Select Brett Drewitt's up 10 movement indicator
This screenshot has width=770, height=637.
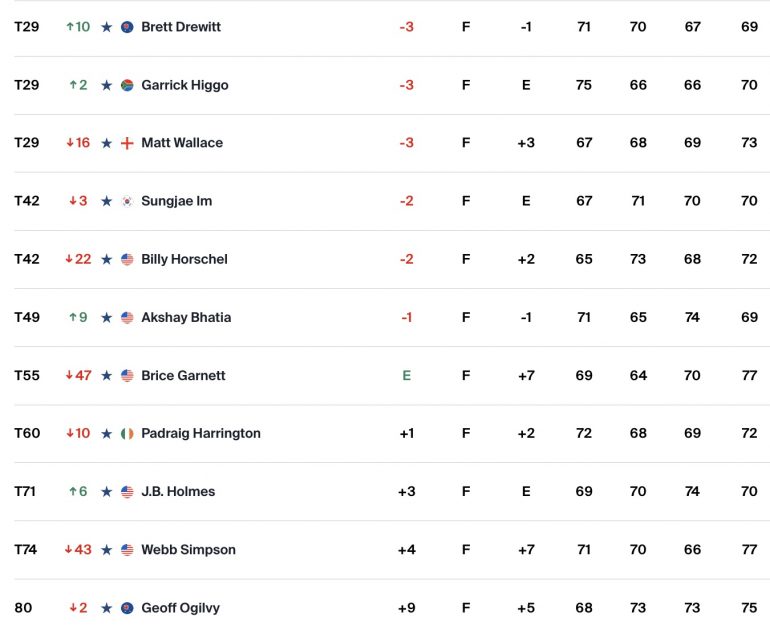[79, 27]
